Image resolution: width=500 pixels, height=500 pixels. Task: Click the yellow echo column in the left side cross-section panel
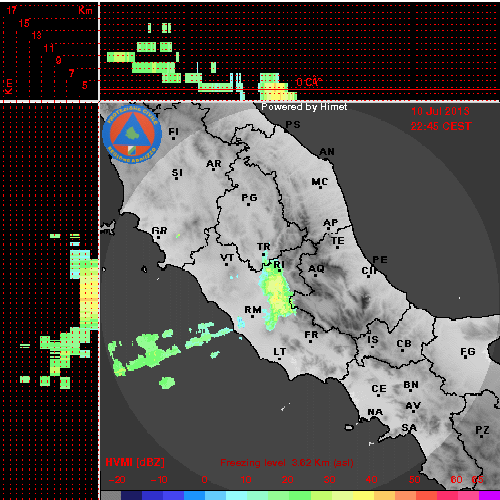click(89, 293)
